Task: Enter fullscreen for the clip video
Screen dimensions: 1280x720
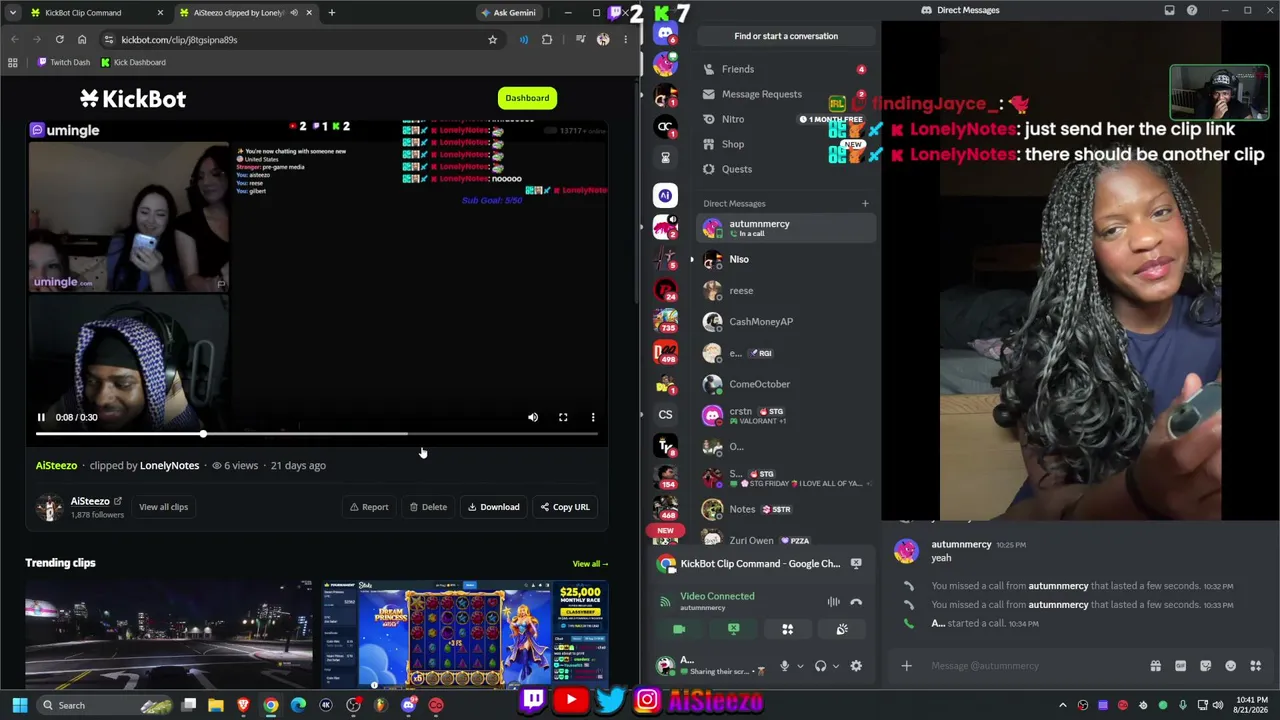Action: (x=563, y=417)
